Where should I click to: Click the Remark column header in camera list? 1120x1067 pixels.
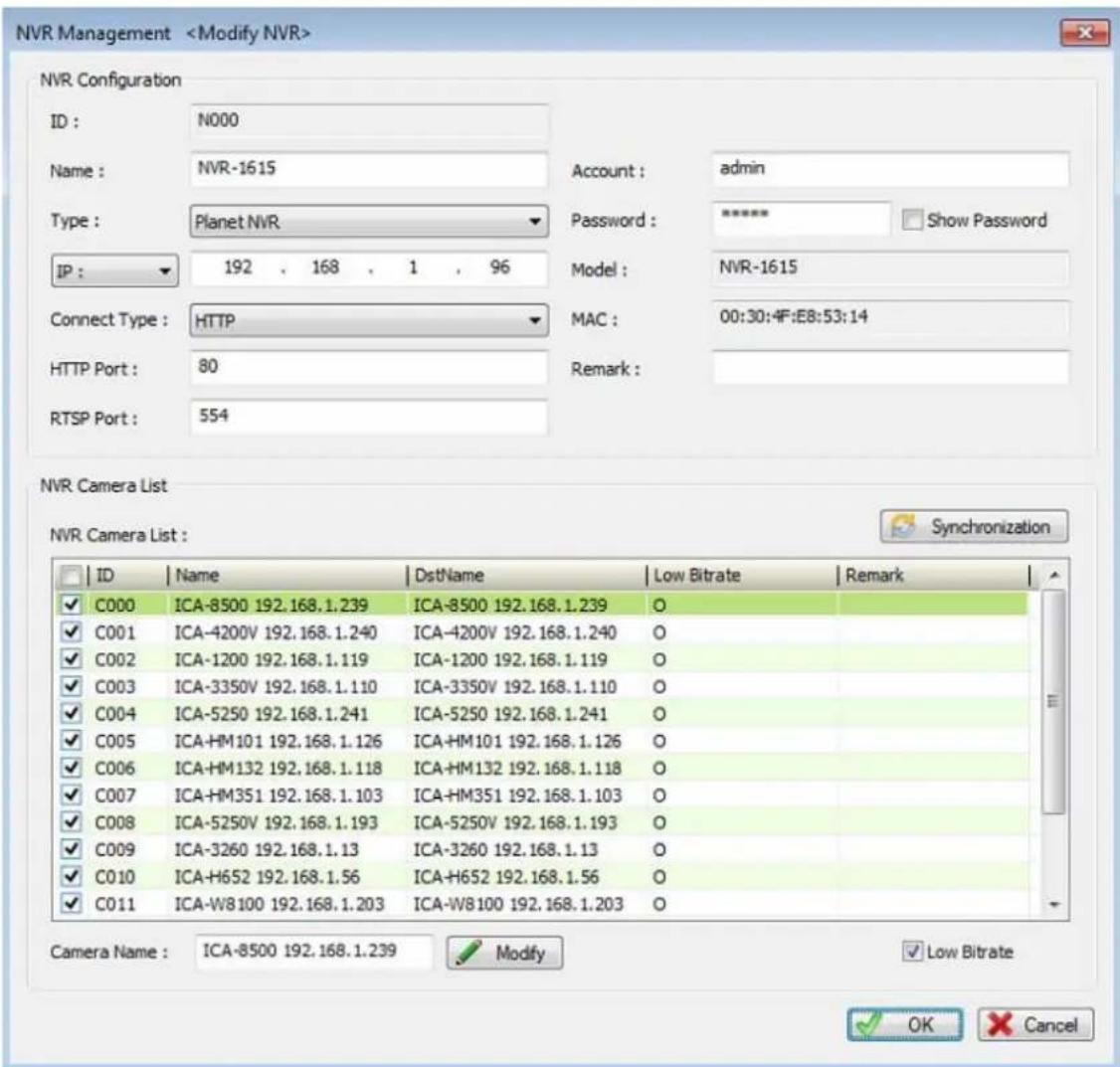[933, 576]
